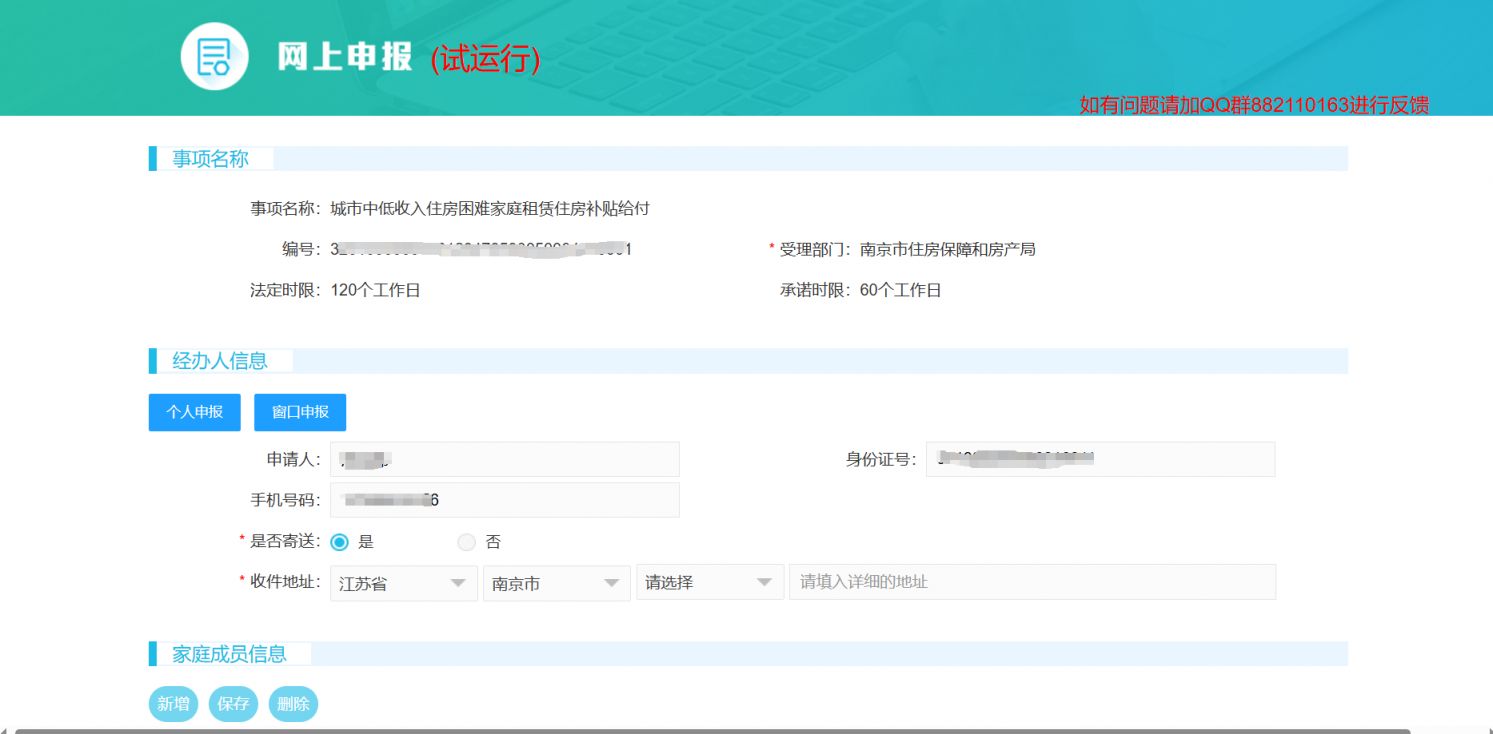Click the horizontal scrollbar at the bottom

pyautogui.click(x=712, y=731)
